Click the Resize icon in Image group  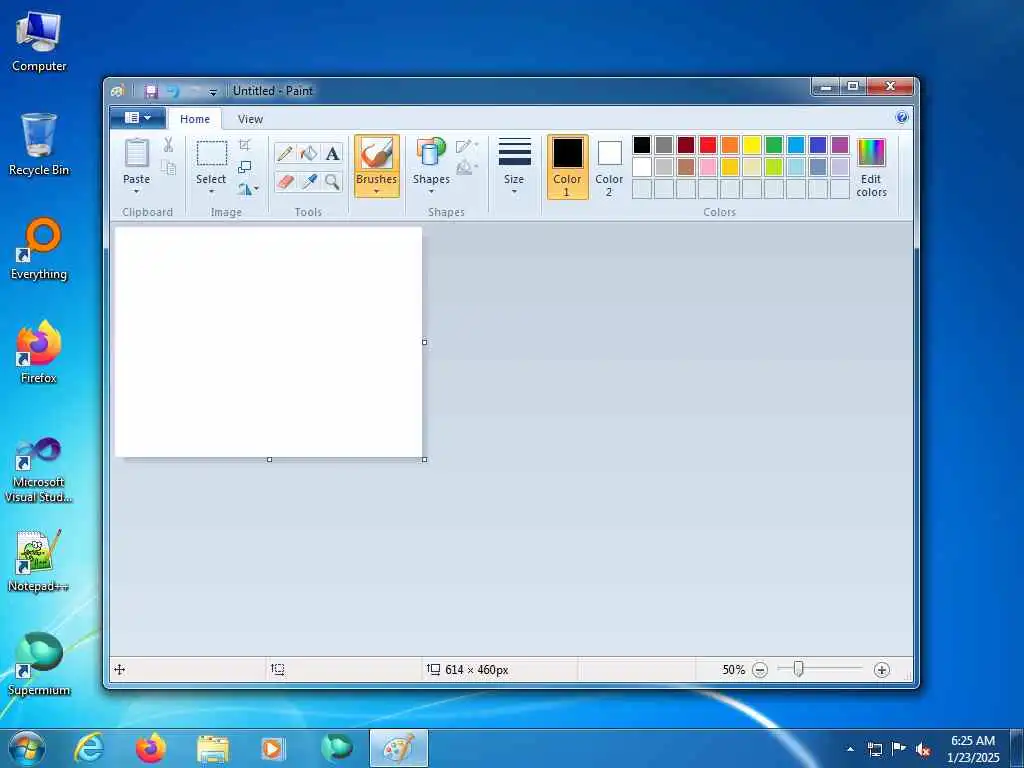(245, 167)
